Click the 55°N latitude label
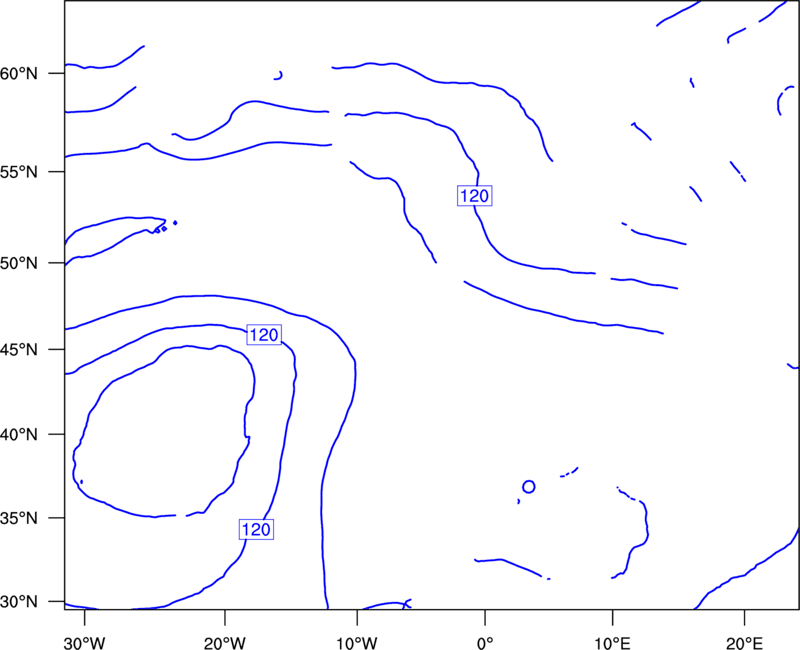The width and height of the screenshot is (800, 650). click(19, 172)
